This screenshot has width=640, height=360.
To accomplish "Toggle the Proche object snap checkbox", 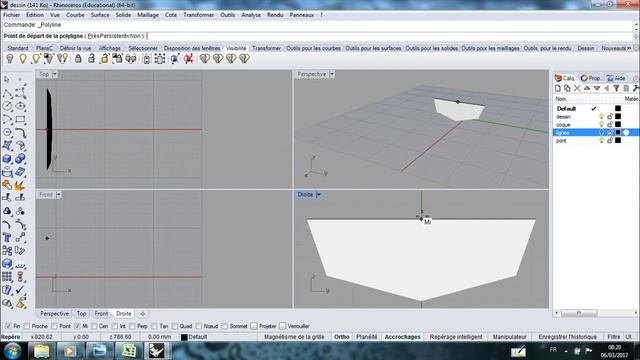I will tap(27, 326).
